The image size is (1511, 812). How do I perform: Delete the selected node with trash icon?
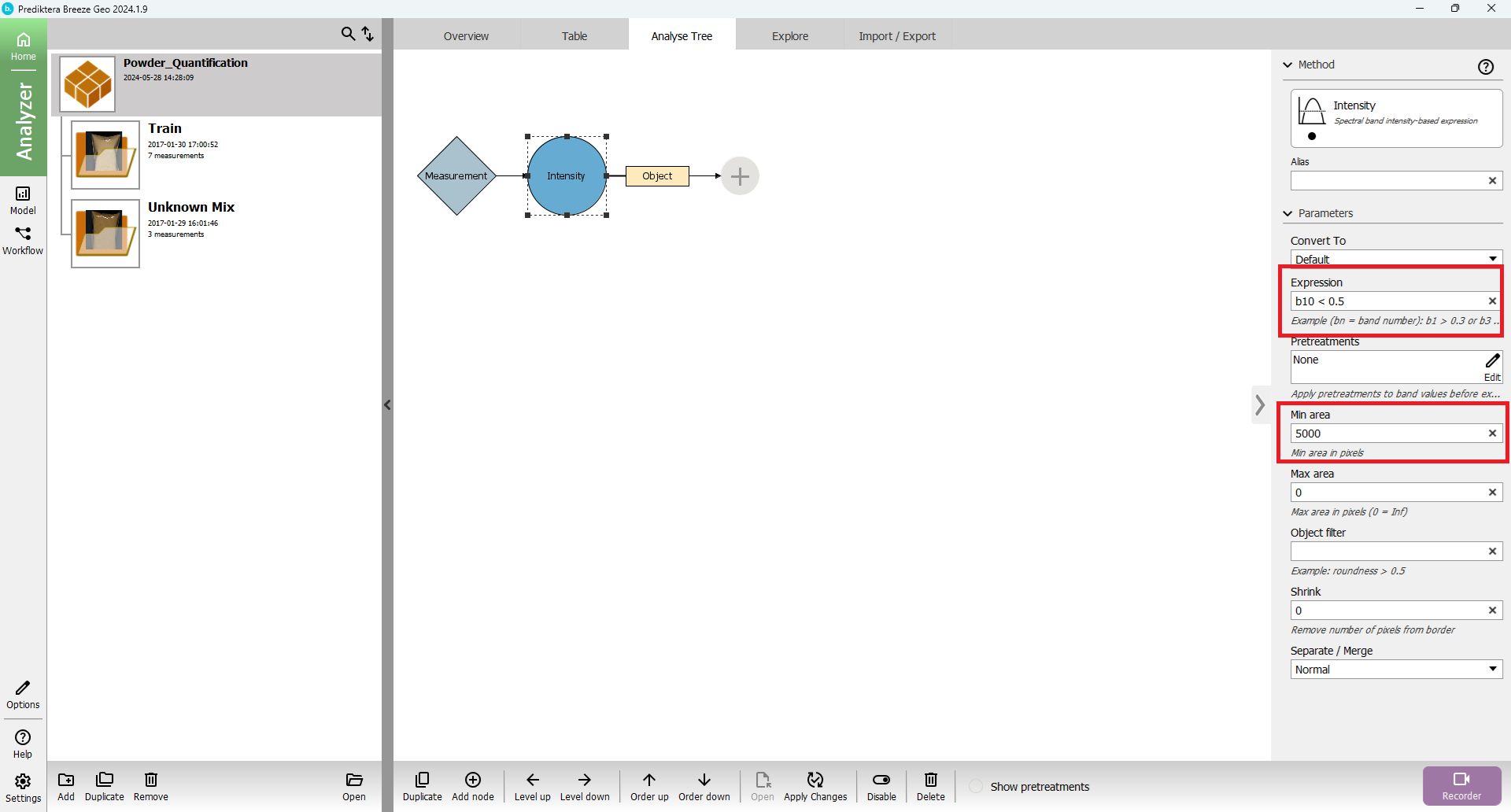[930, 785]
